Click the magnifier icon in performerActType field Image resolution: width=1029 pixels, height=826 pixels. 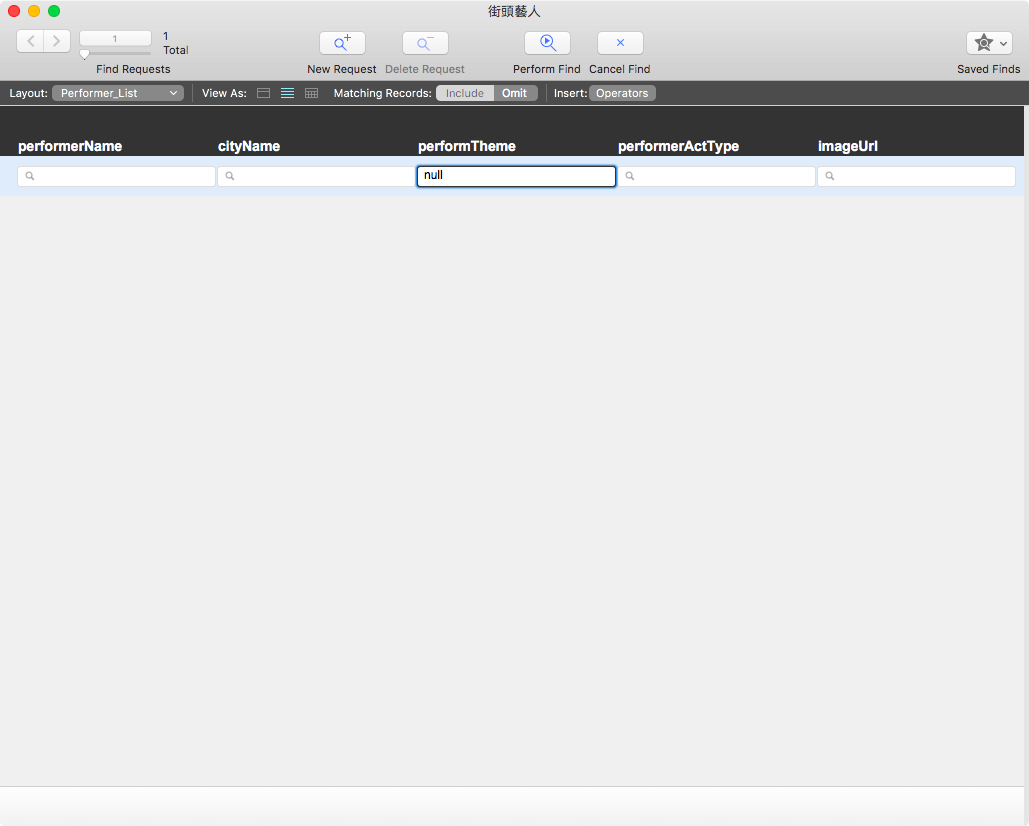(629, 176)
